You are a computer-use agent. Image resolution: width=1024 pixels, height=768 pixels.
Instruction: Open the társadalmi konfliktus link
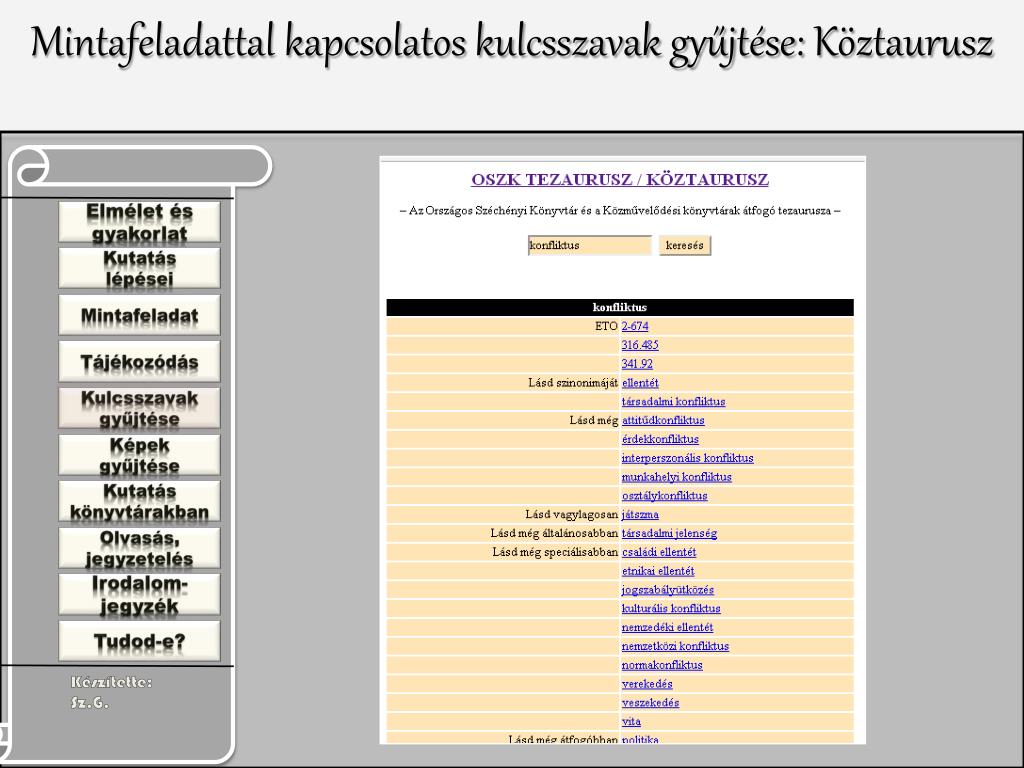tap(673, 402)
